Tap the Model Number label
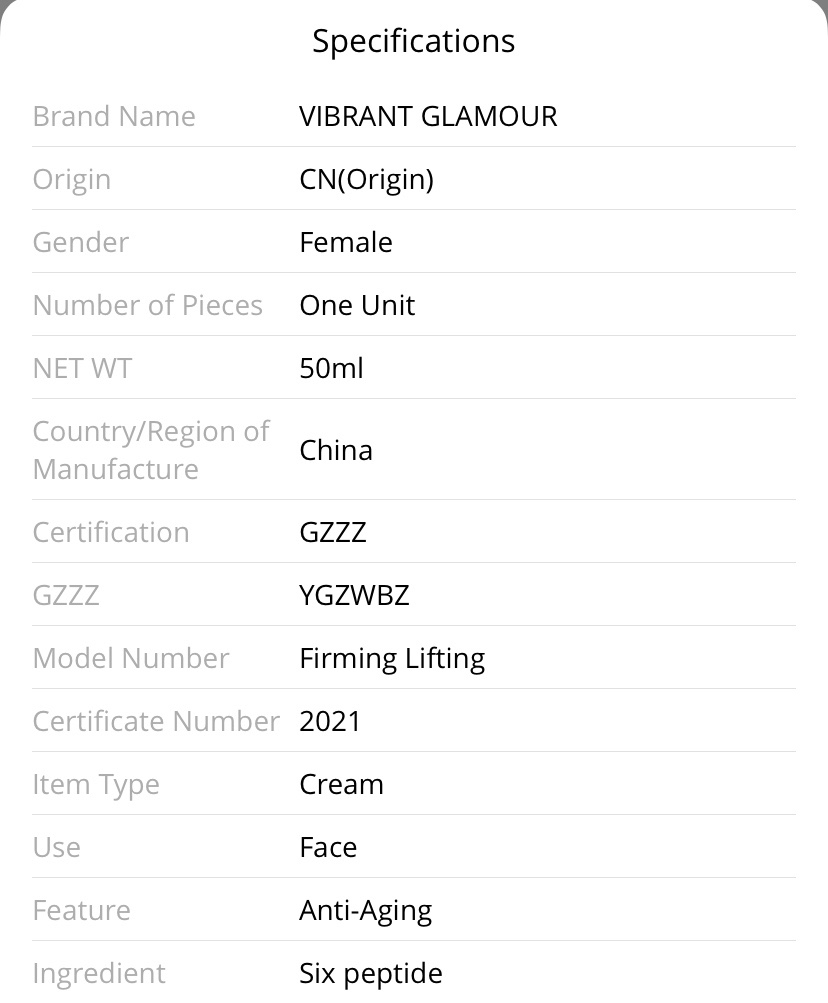Screen dimensions: 828x1003 [131, 658]
